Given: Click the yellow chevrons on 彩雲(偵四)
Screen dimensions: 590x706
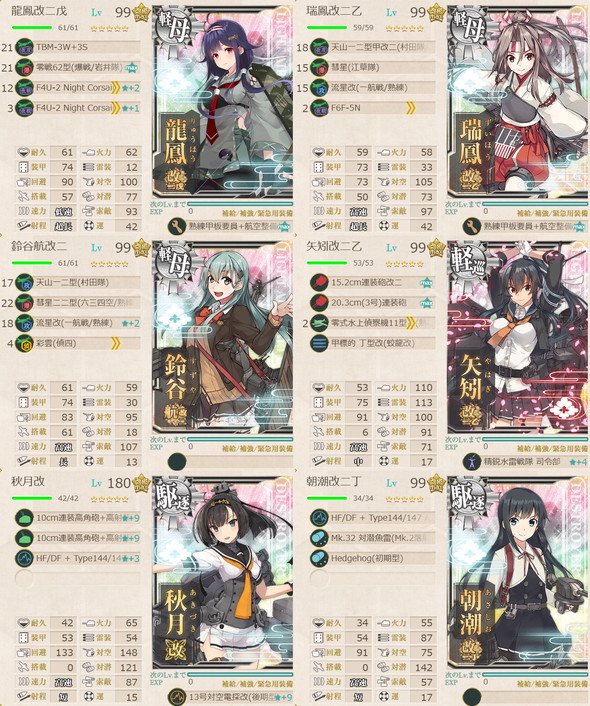Looking at the screenshot, I should coord(116,344).
